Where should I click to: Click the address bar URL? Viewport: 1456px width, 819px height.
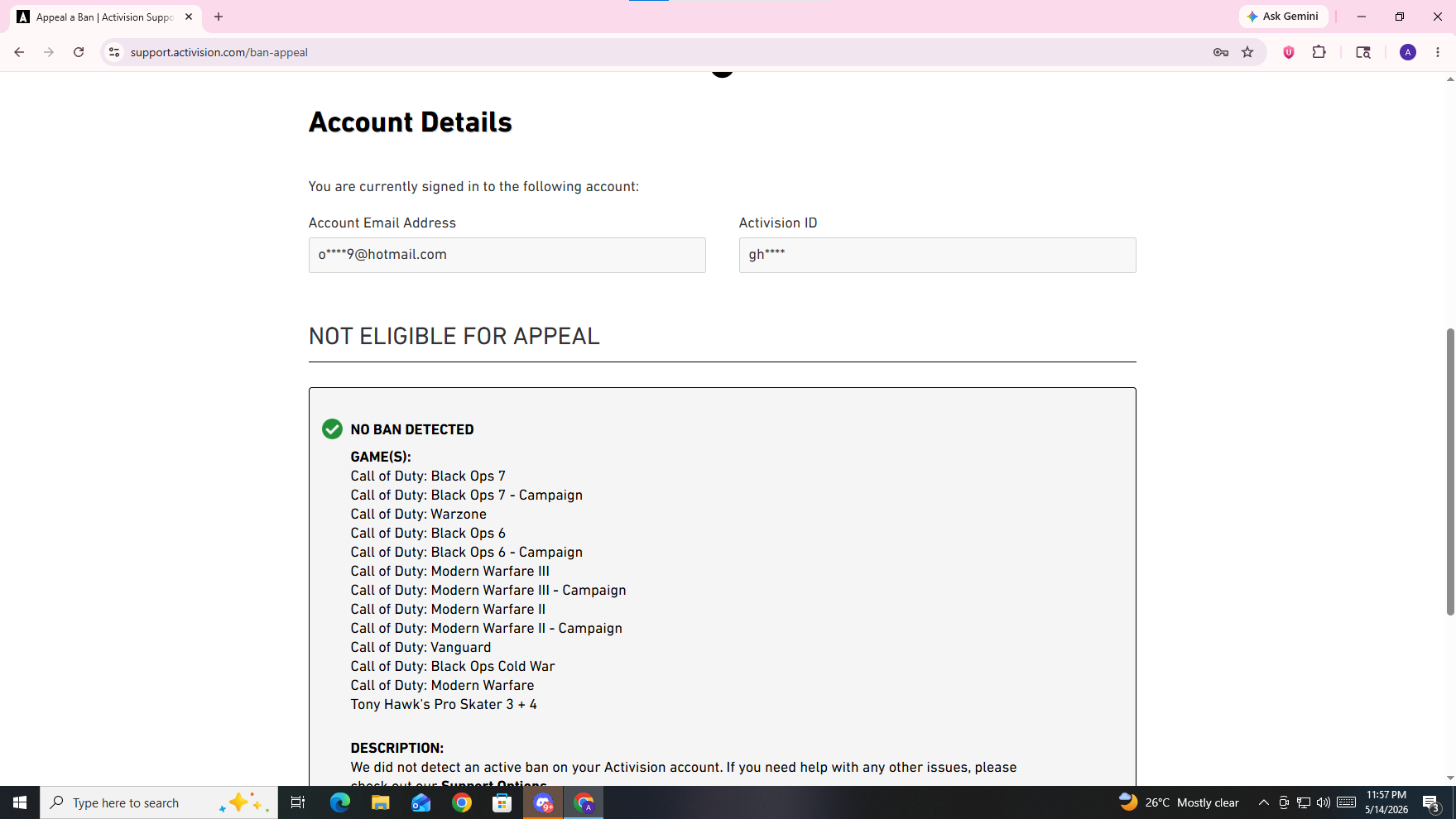coord(219,52)
